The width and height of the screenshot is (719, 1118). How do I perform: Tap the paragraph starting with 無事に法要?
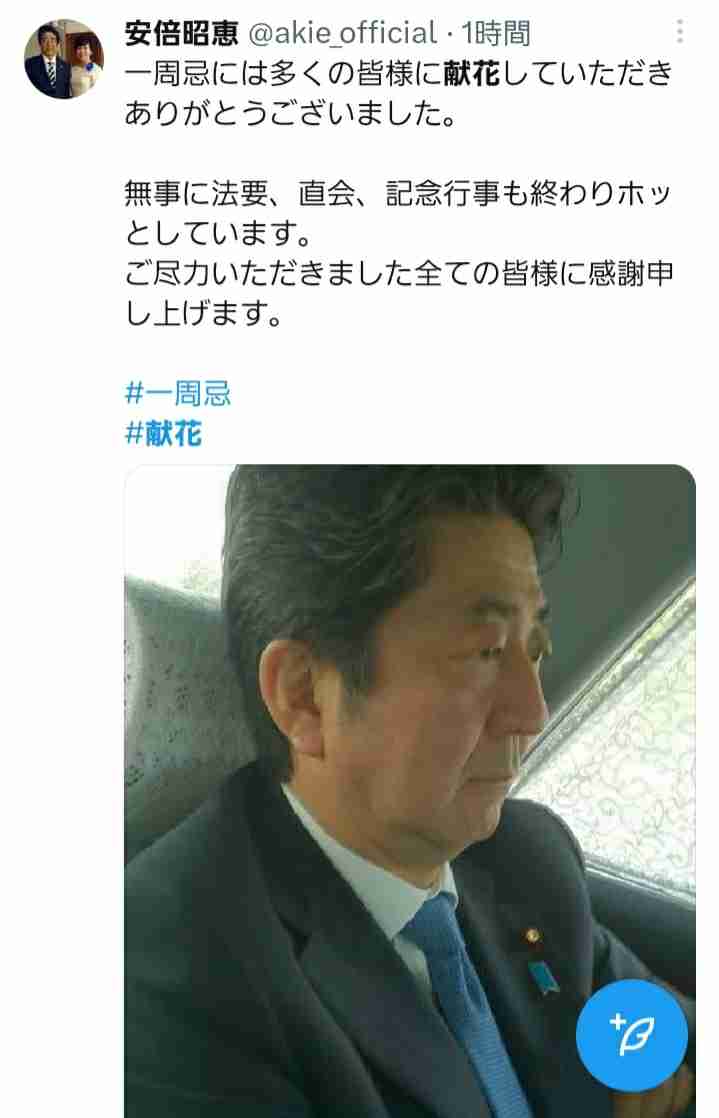399,213
